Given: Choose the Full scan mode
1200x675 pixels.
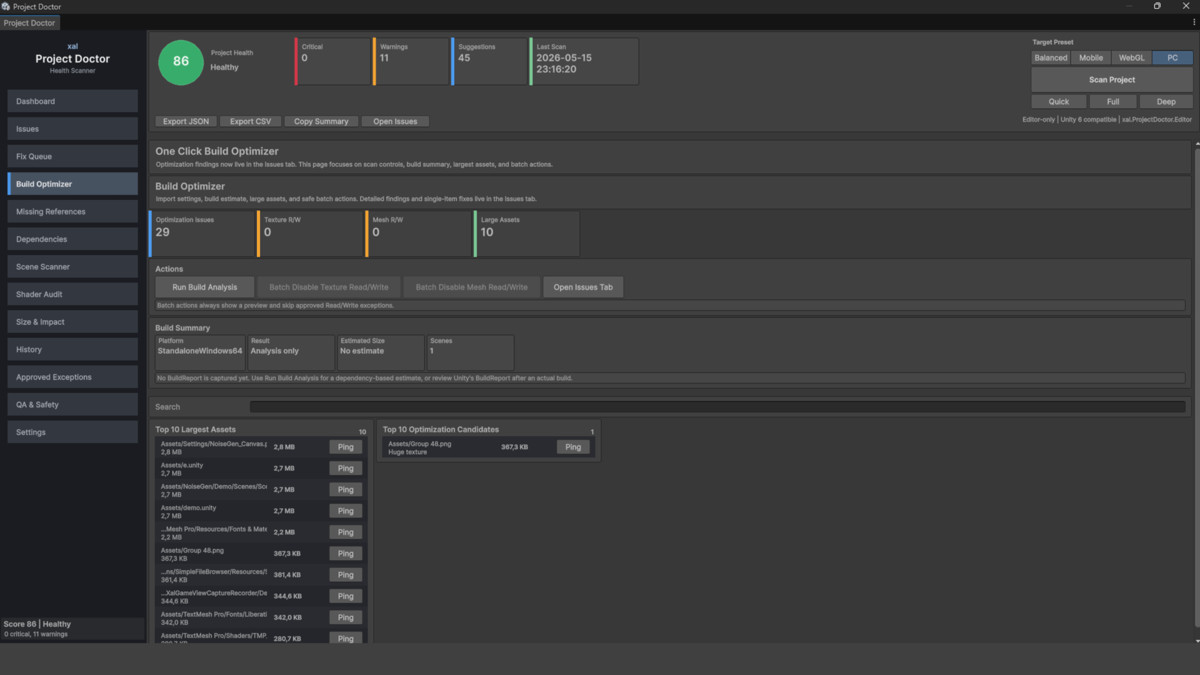Looking at the screenshot, I should pos(1113,101).
